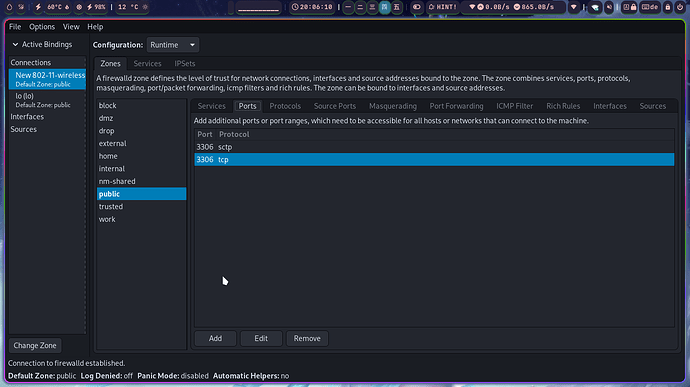This screenshot has width=690, height=387.
Task: Click the muted volume icon
Action: (609, 7)
